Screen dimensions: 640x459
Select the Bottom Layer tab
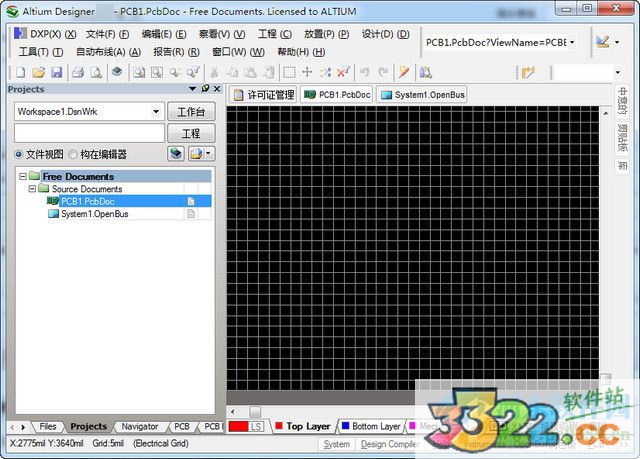point(376,426)
